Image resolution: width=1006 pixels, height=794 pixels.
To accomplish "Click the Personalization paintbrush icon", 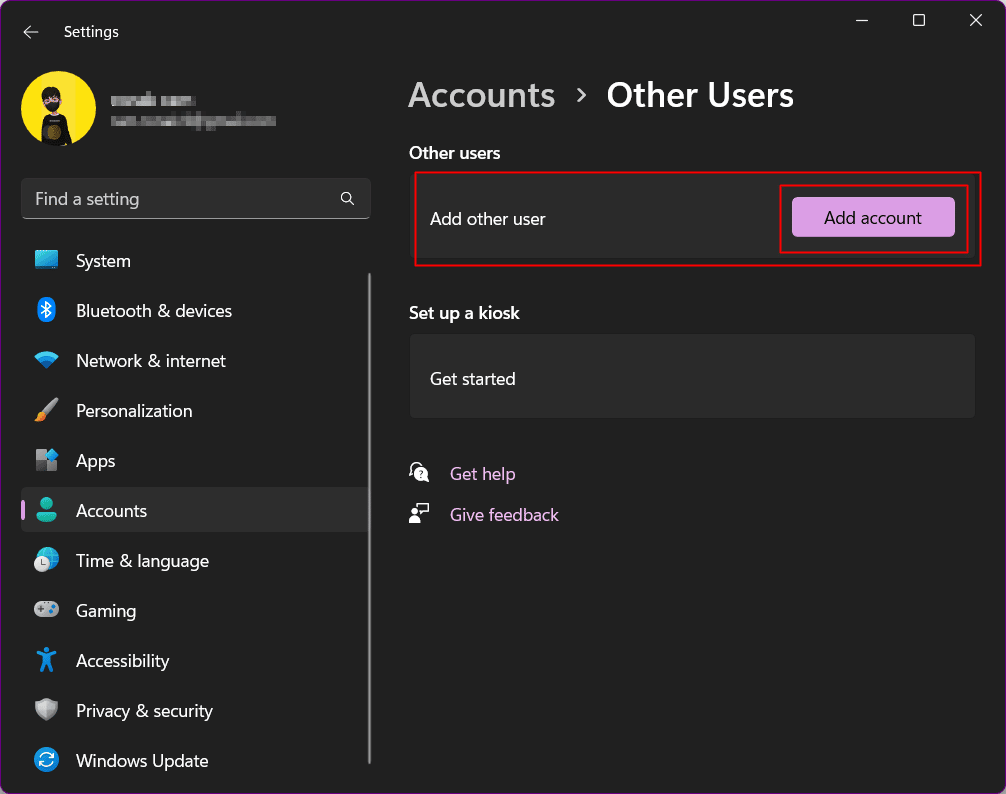I will (x=46, y=410).
